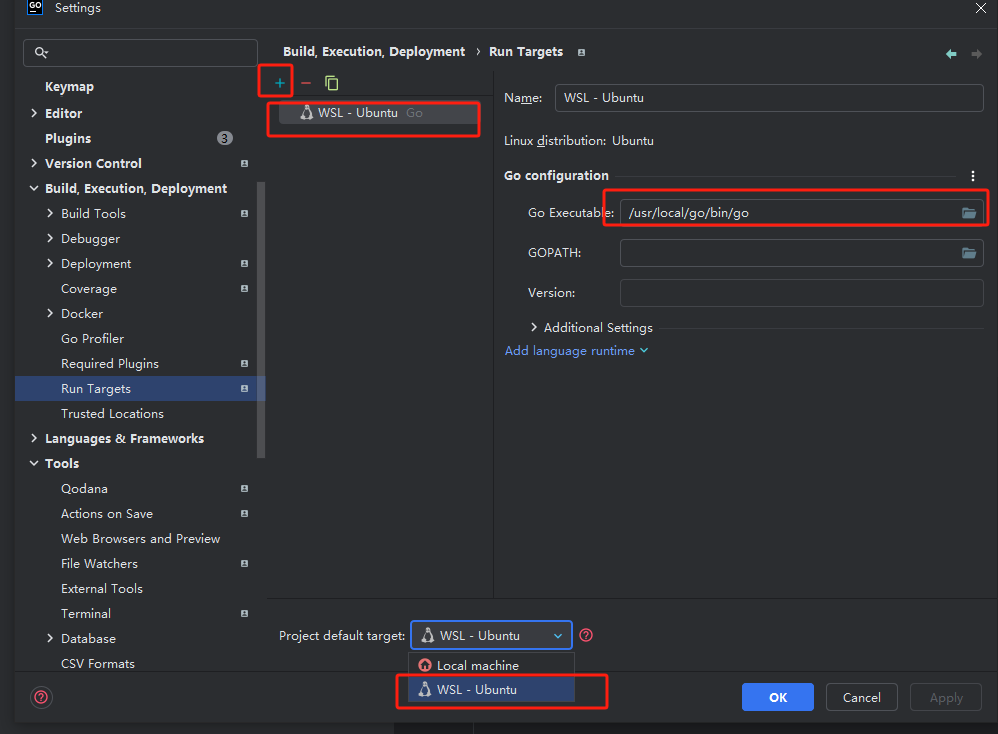The image size is (998, 734).
Task: Expand the Docker node
Action: (x=50, y=313)
